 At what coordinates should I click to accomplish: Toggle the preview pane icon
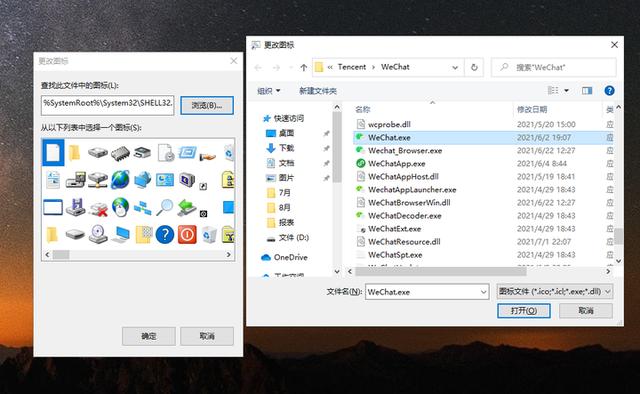click(x=587, y=91)
